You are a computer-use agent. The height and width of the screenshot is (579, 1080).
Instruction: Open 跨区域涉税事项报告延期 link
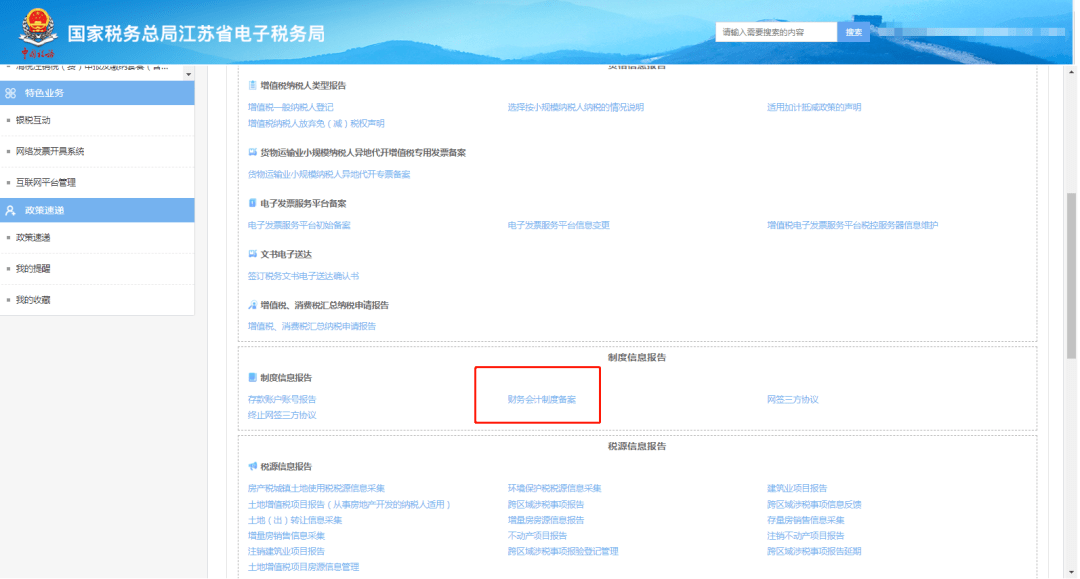814,551
